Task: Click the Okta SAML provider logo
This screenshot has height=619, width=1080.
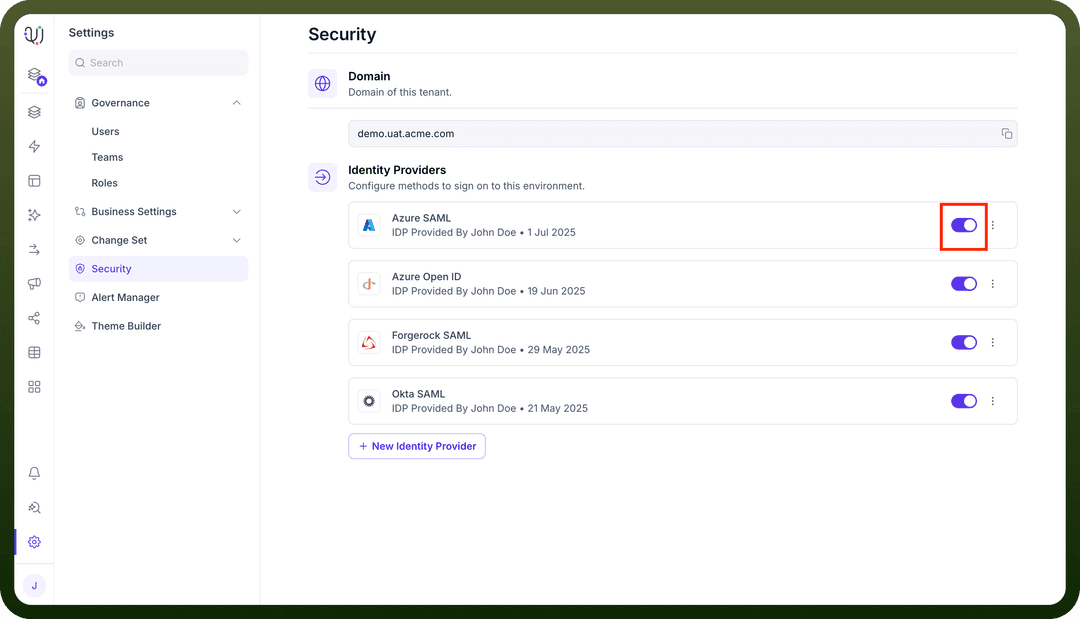Action: (x=369, y=401)
